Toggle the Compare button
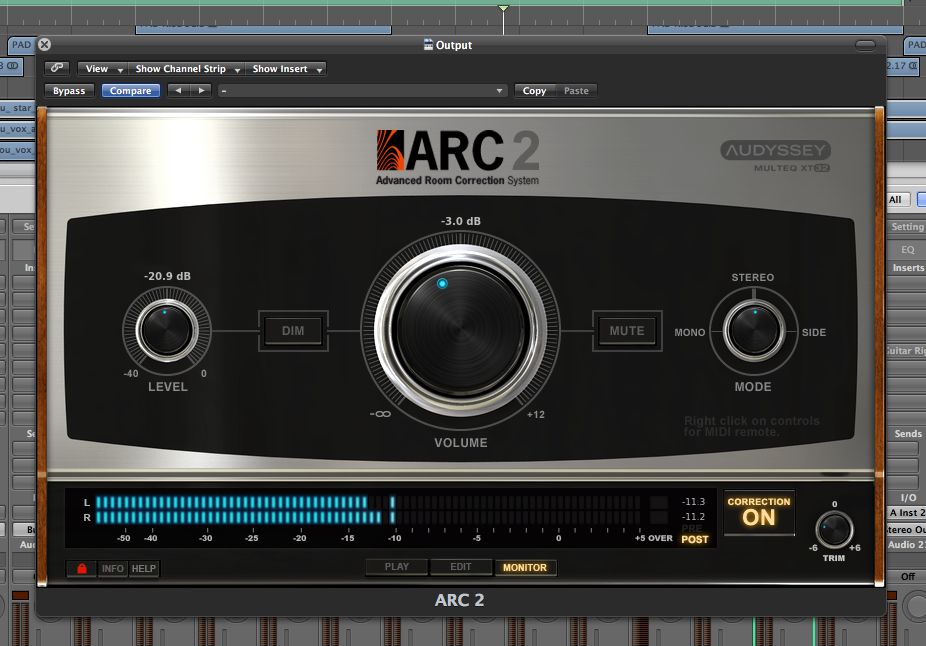The width and height of the screenshot is (926, 646). click(131, 90)
